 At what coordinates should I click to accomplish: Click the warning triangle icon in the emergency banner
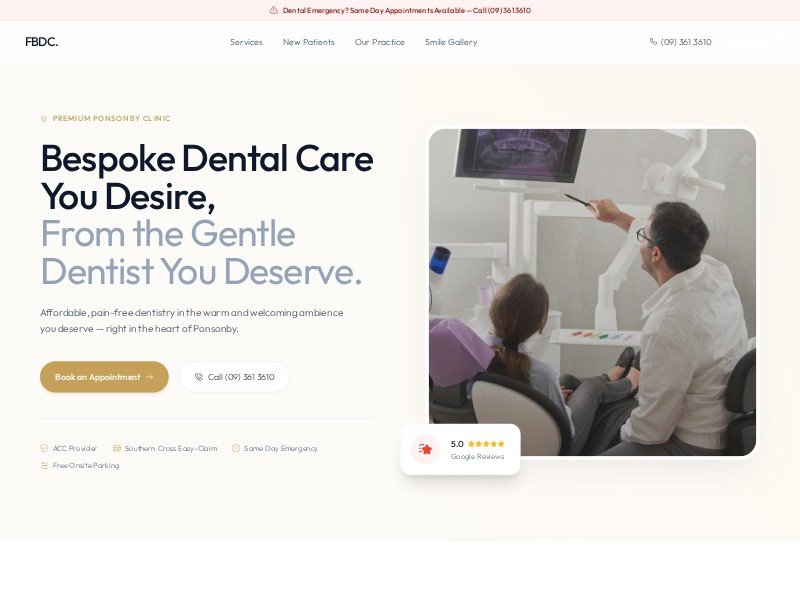[273, 10]
